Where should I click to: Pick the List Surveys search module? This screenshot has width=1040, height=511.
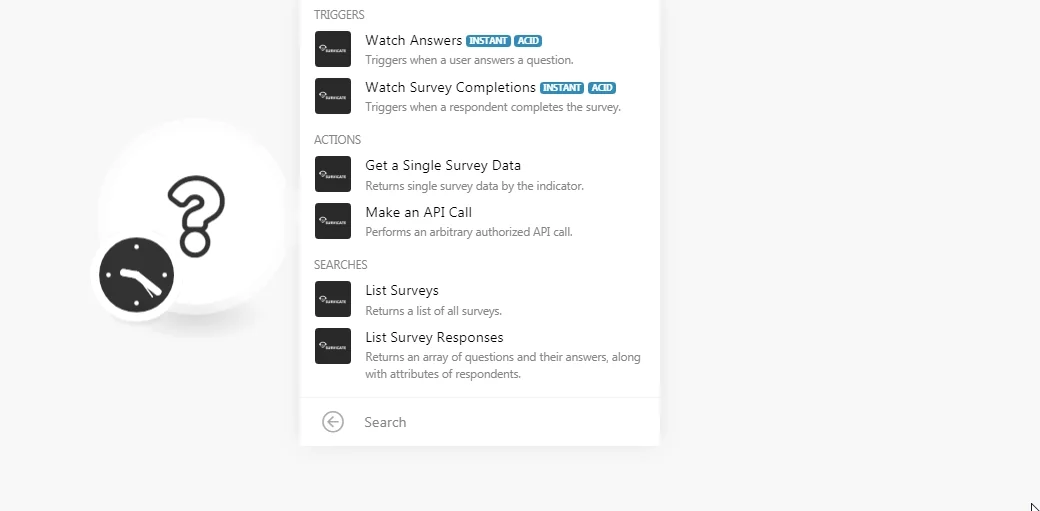(x=480, y=299)
